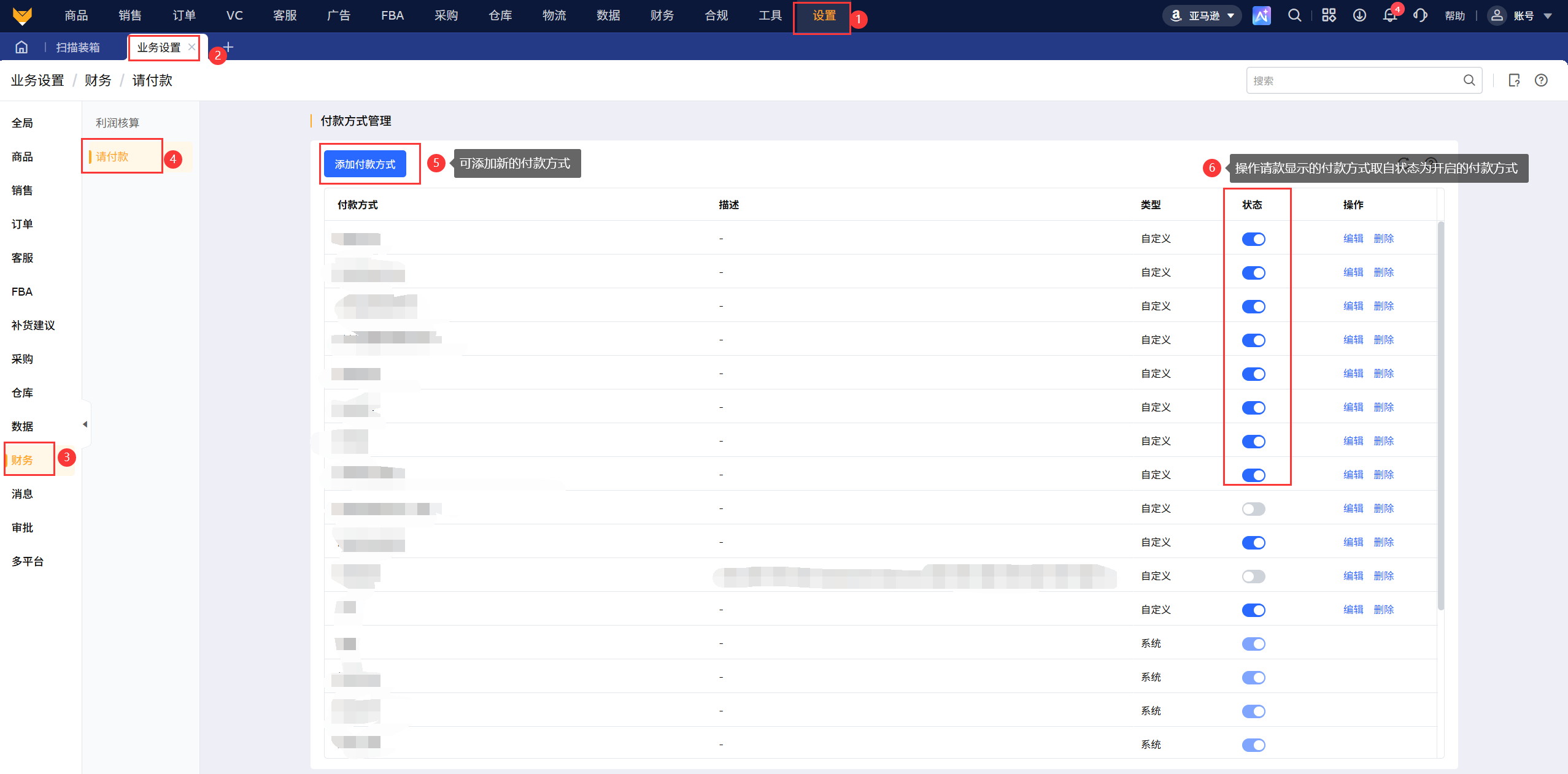Open the document-help icon beside the search box
Viewport: 1568px width, 774px height.
coord(1514,80)
